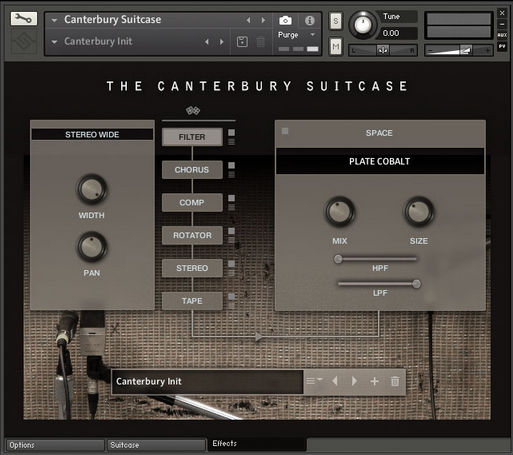Click the SPACE panel title
513x455 pixels.
[379, 133]
